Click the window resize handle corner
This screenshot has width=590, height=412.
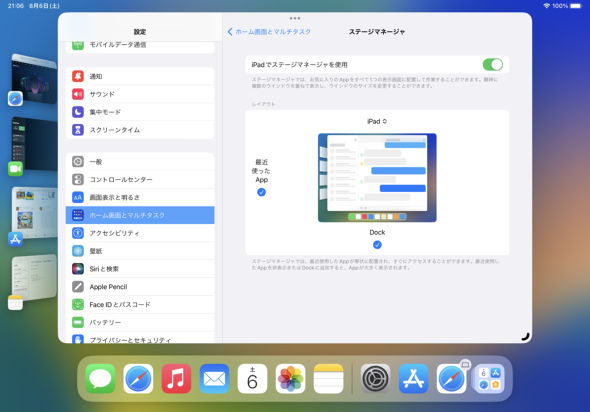(x=525, y=336)
